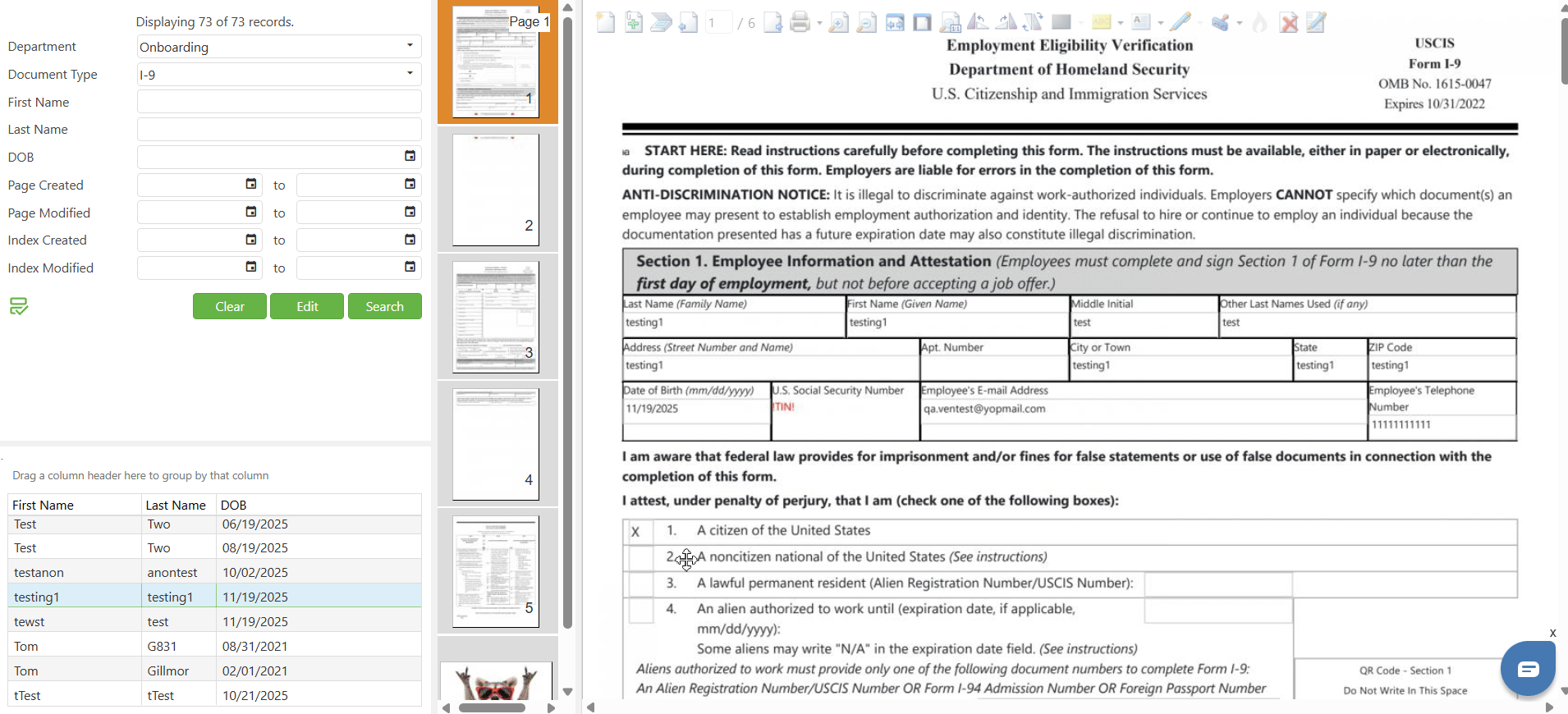Go to next page using arrow icon
The width and height of the screenshot is (1568, 714).
[x=773, y=22]
